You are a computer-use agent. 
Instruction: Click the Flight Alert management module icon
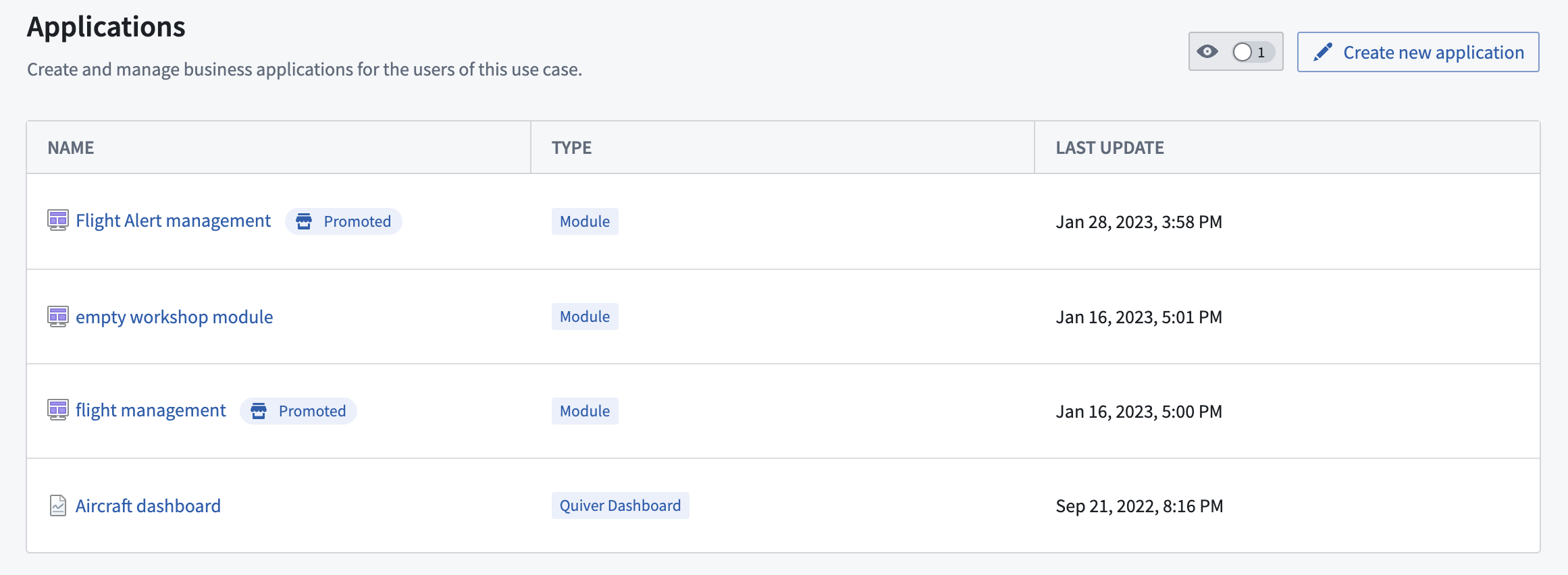click(x=58, y=221)
